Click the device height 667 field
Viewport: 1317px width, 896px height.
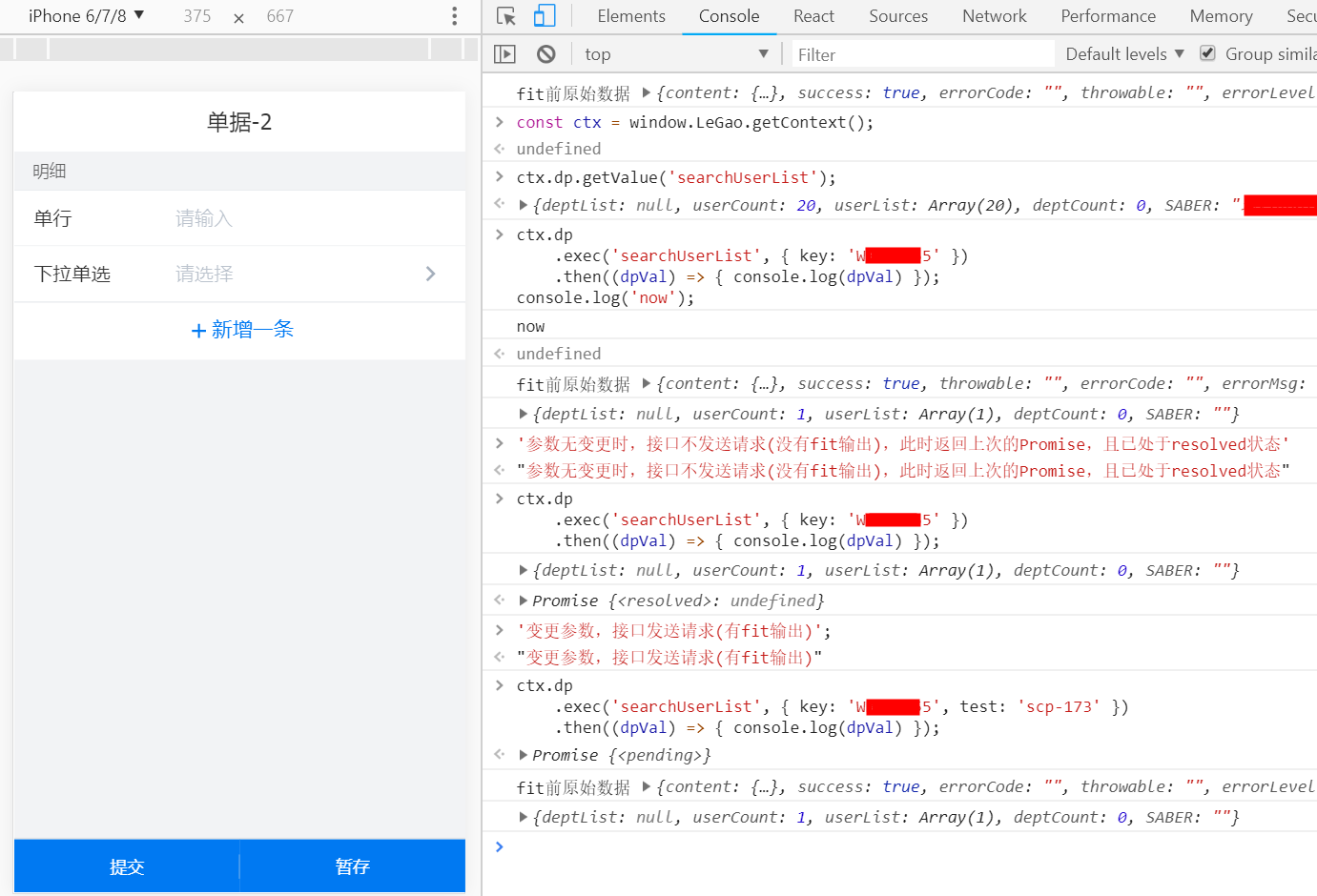click(x=280, y=16)
